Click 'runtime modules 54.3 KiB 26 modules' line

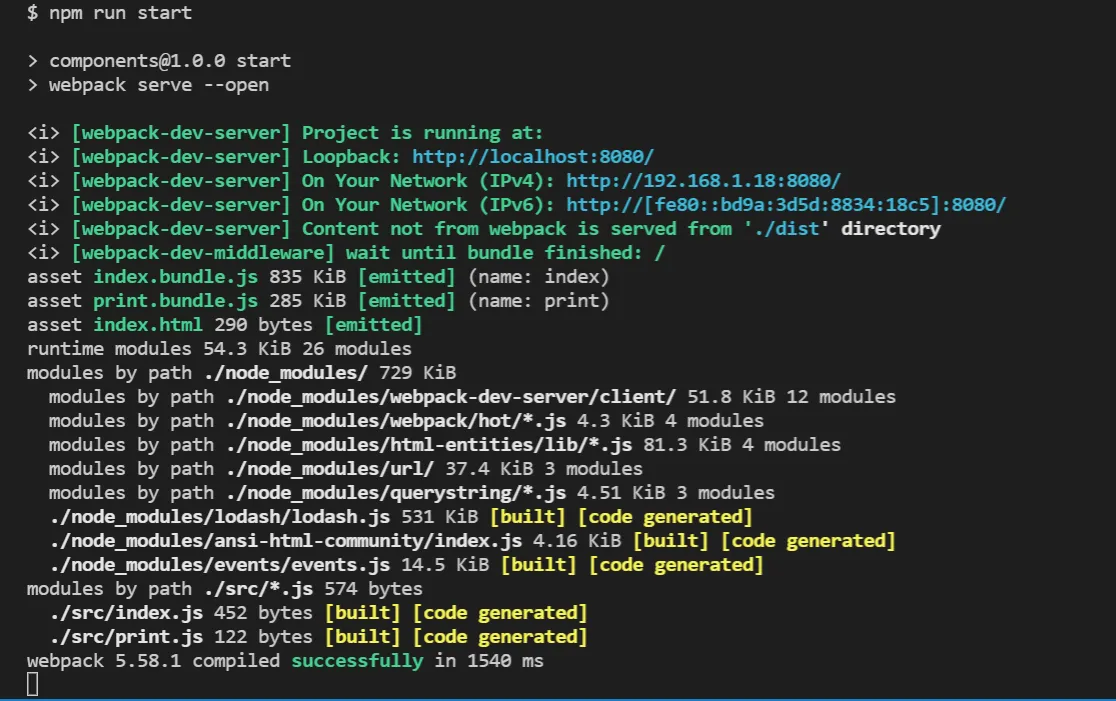219,349
